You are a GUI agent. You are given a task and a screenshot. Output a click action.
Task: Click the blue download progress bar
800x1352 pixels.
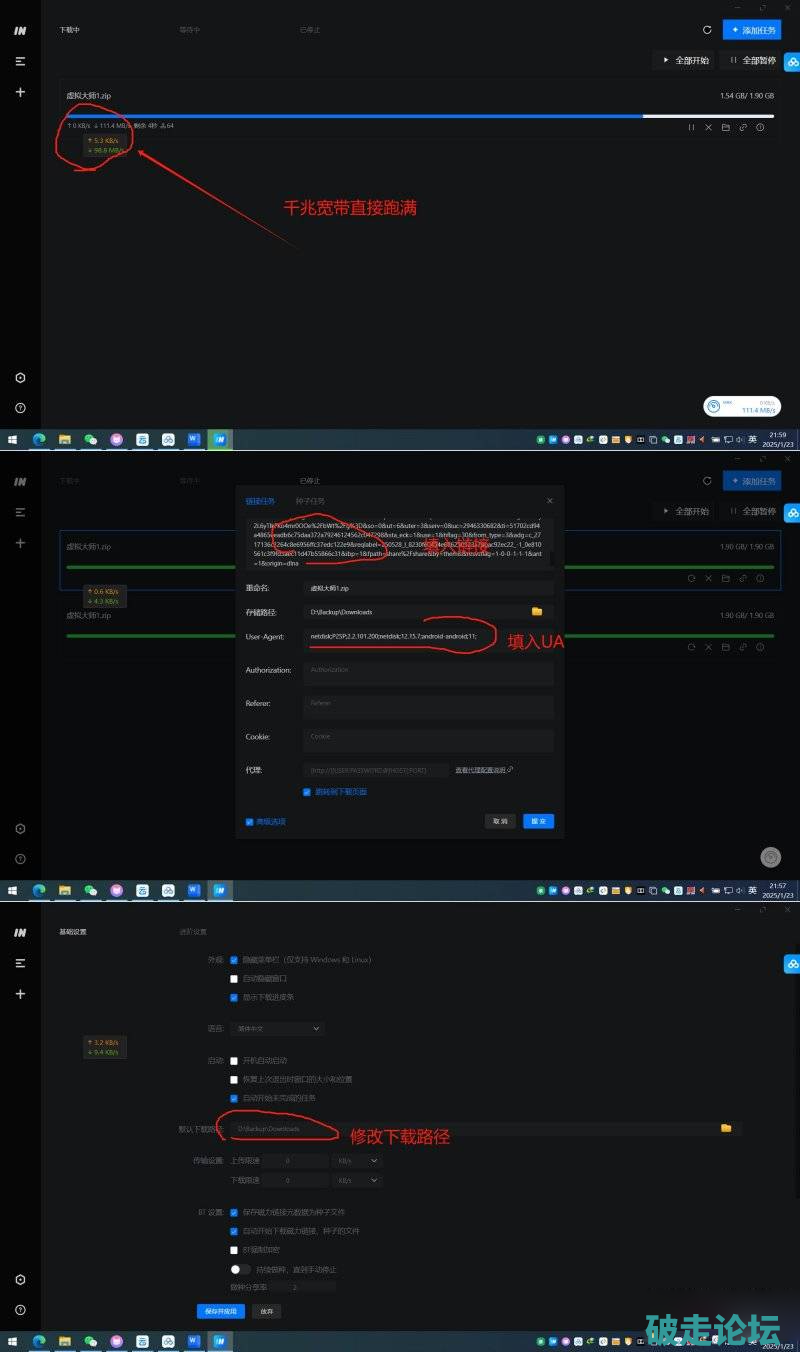click(x=350, y=116)
